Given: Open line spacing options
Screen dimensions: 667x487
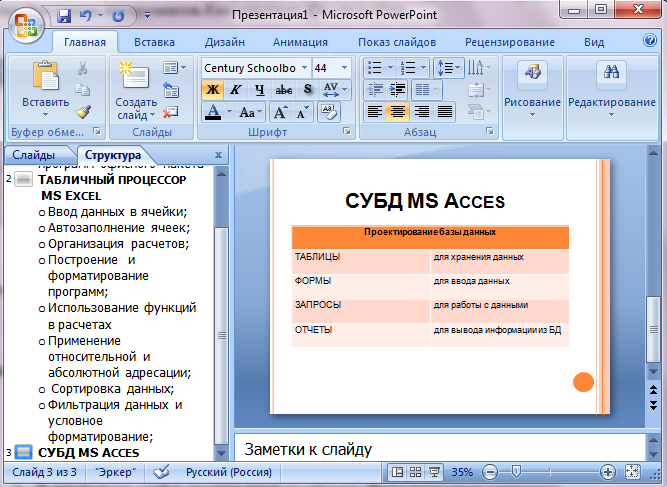Looking at the screenshot, I should coord(449,67).
